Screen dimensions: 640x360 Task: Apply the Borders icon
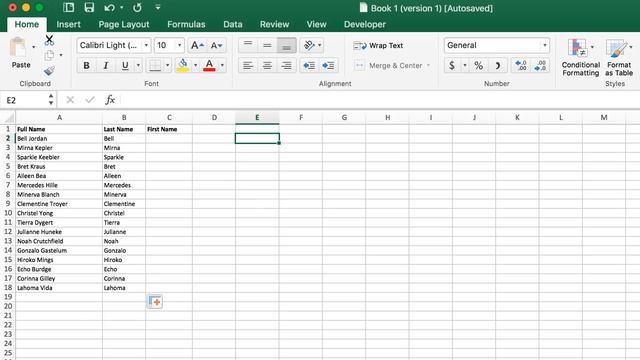(155, 65)
